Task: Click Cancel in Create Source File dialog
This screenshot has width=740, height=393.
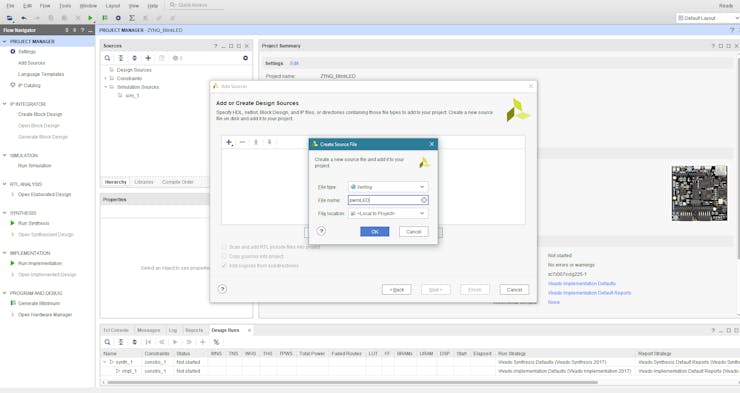Action: coord(413,232)
